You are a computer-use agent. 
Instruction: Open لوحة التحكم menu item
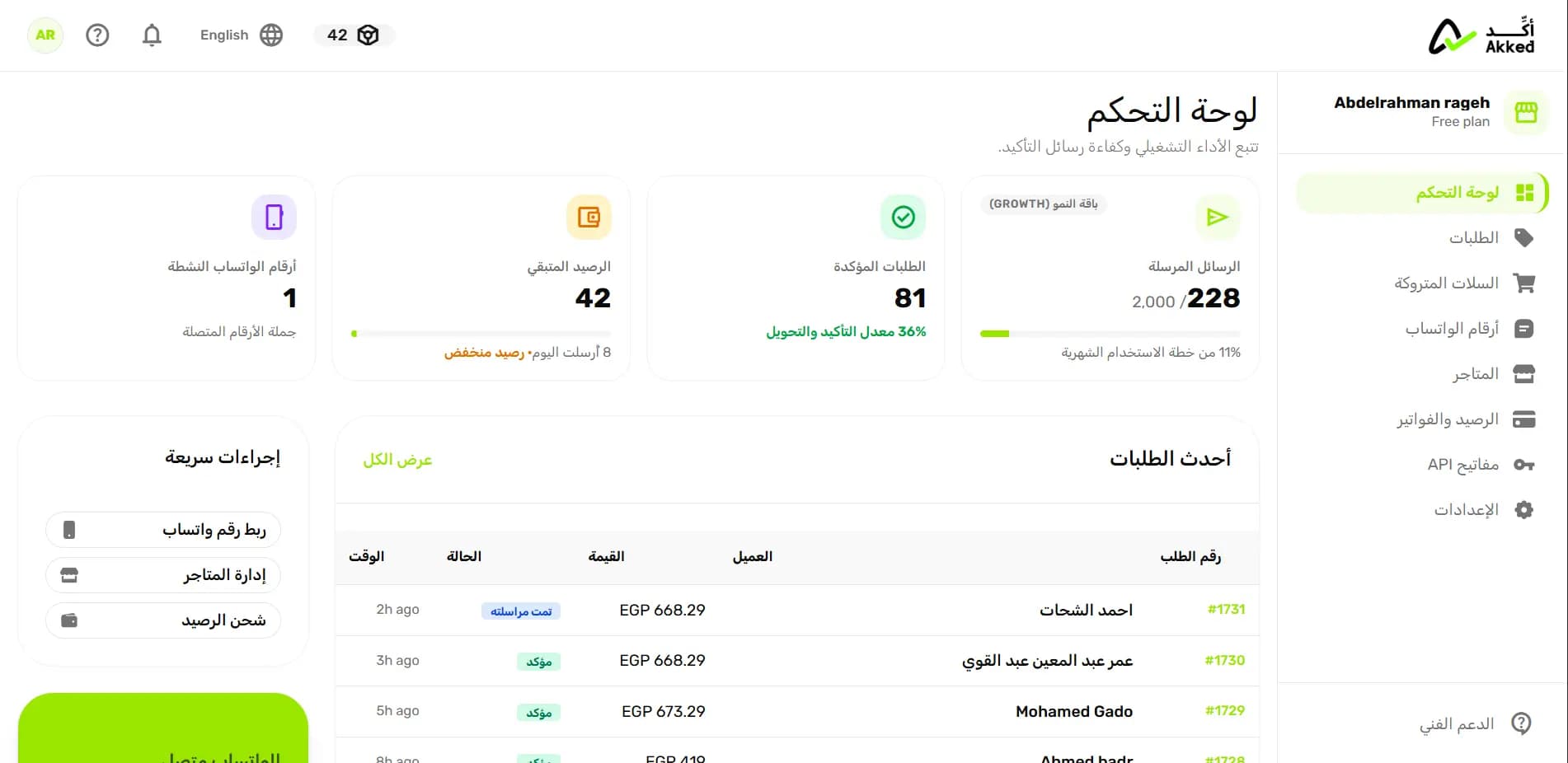(1422, 193)
